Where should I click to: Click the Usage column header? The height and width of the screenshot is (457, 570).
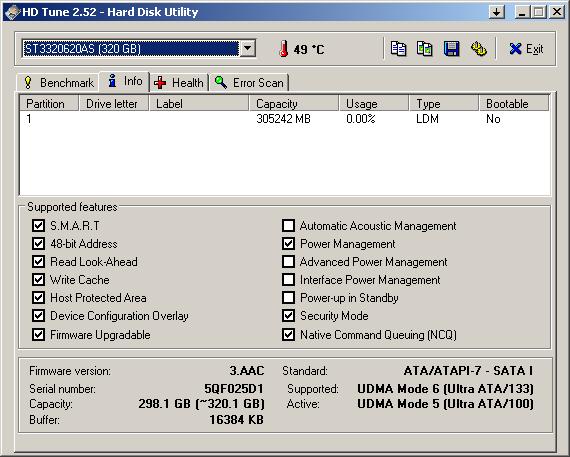(374, 104)
